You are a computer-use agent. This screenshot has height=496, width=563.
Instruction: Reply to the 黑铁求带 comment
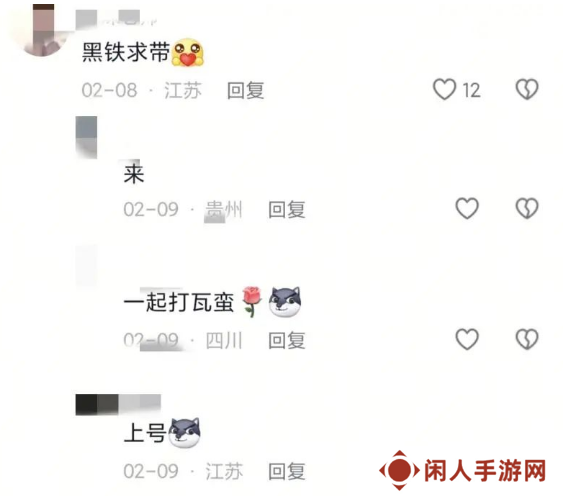(x=246, y=90)
